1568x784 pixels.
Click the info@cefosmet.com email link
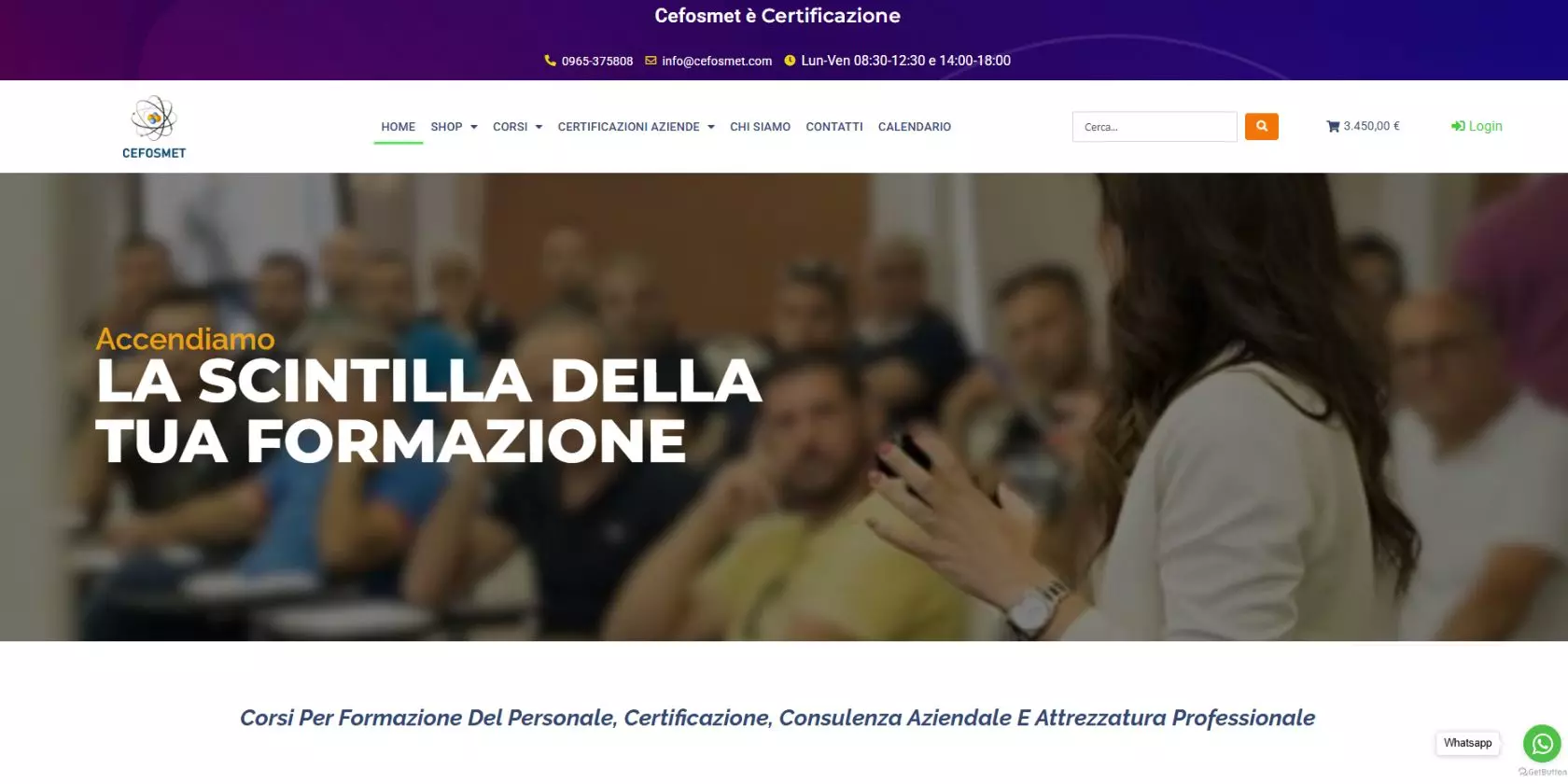pyautogui.click(x=717, y=61)
